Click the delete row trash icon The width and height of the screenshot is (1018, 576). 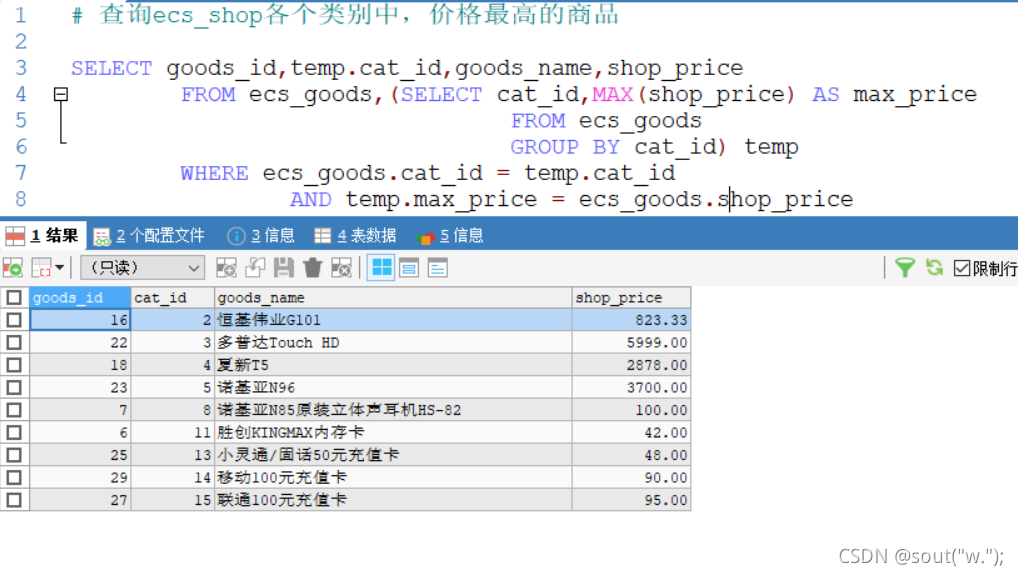tap(312, 268)
